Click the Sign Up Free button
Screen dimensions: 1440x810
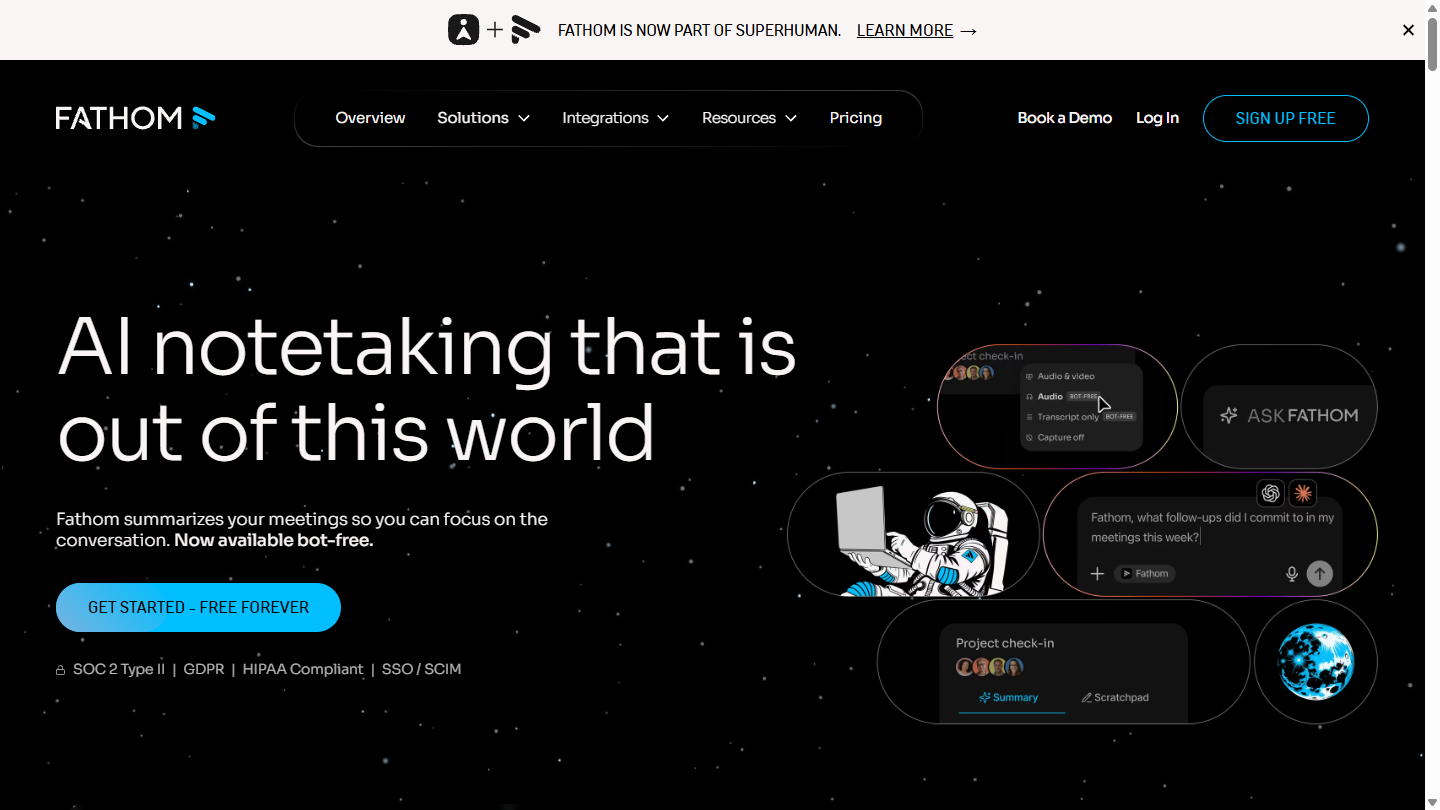1285,118
